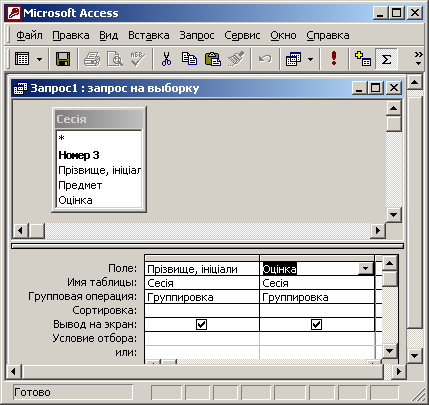The width and height of the screenshot is (429, 405).
Task: Open the Оцінка field dropdown arrow
Action: (x=366, y=268)
